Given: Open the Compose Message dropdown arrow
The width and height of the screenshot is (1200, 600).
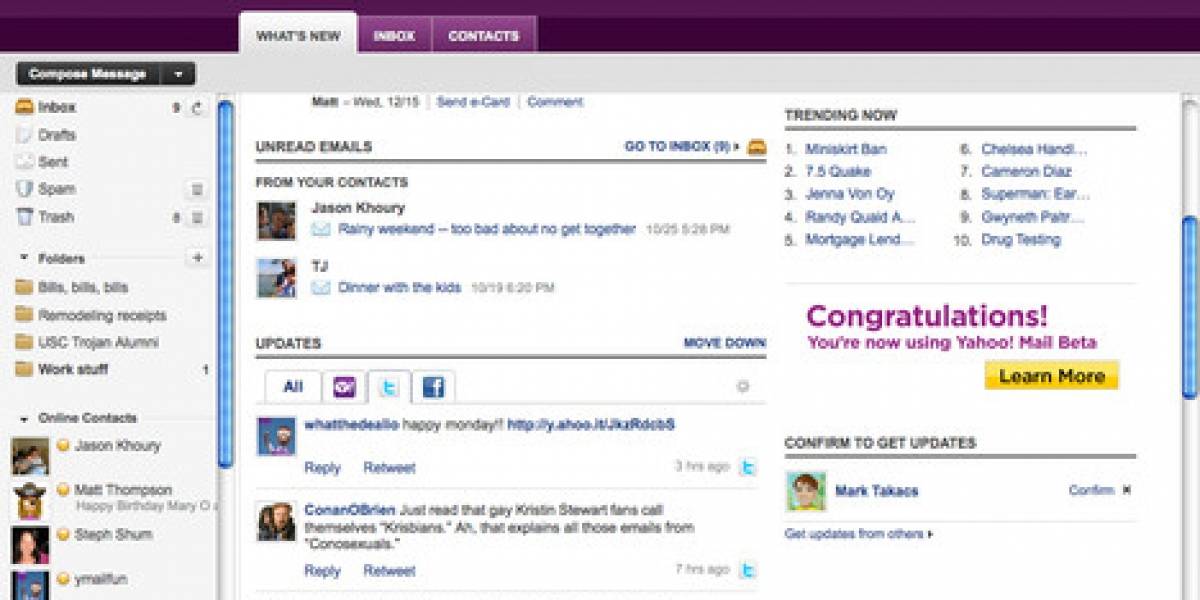Looking at the screenshot, I should click(x=178, y=74).
